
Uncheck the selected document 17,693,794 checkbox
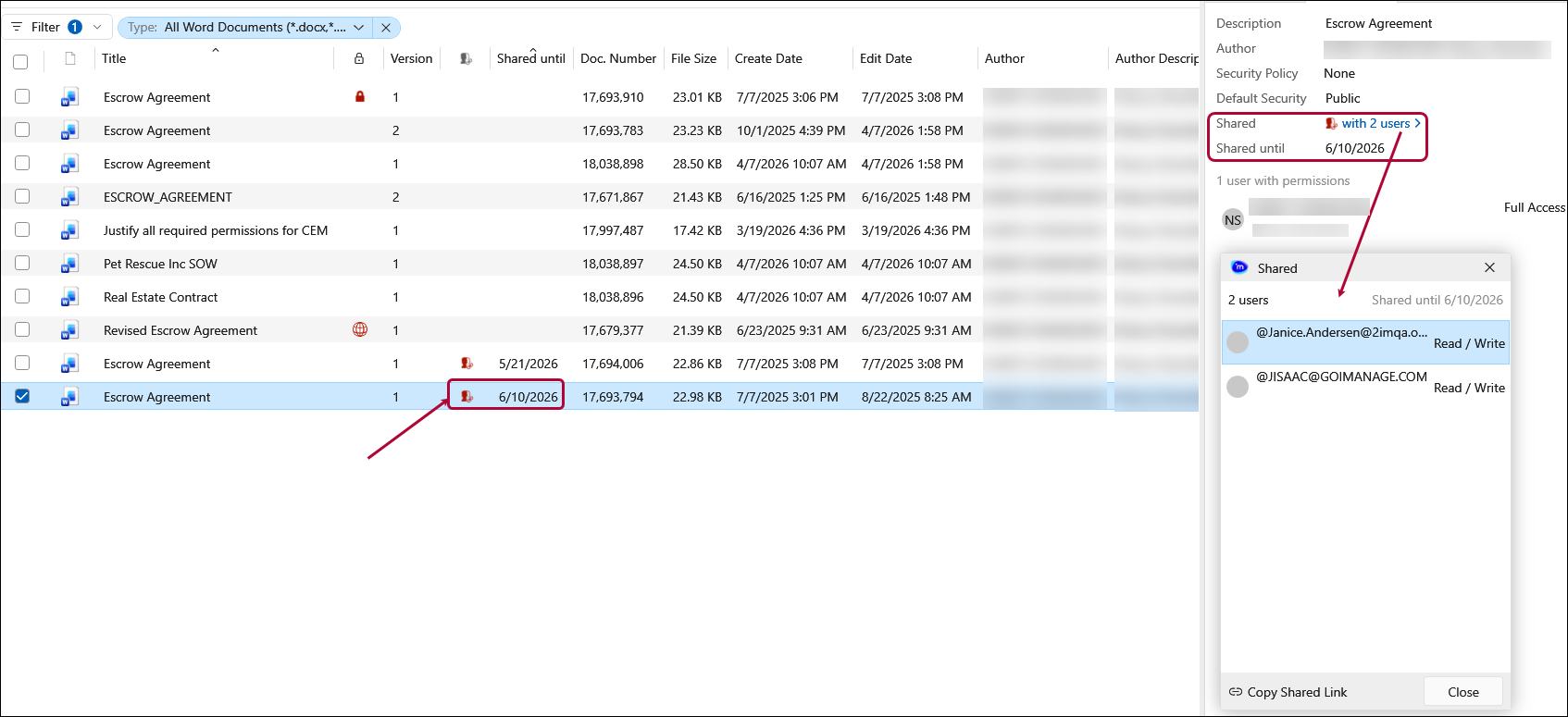(x=22, y=396)
